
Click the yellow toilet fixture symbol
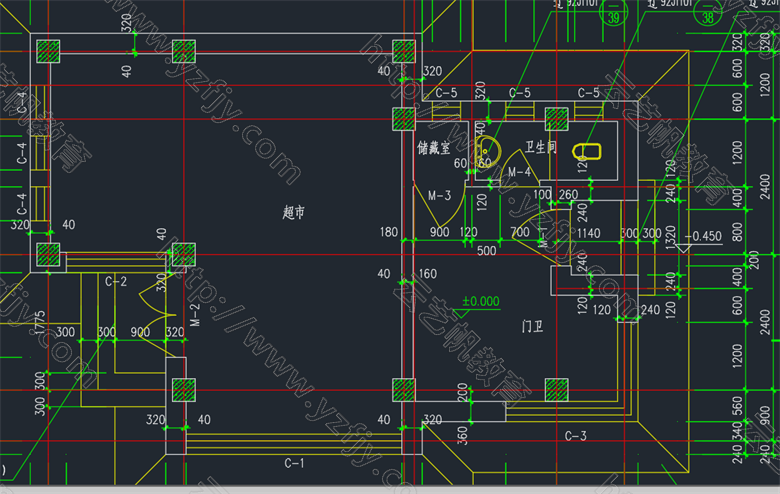point(587,152)
